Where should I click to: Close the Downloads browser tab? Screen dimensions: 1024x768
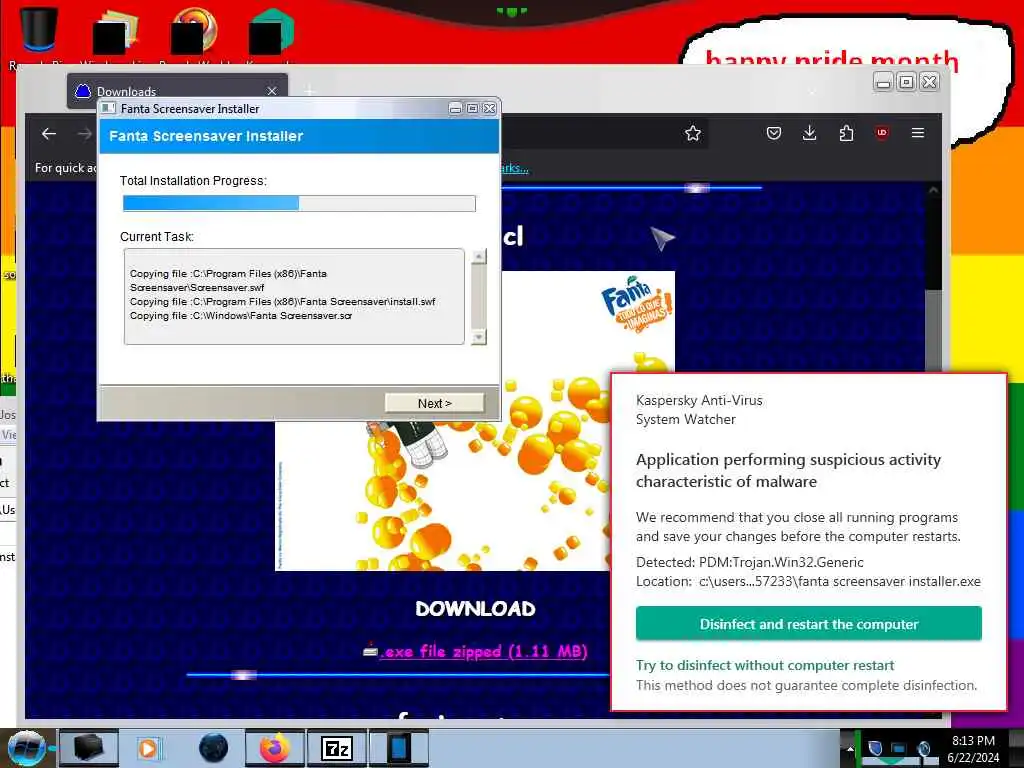click(272, 91)
